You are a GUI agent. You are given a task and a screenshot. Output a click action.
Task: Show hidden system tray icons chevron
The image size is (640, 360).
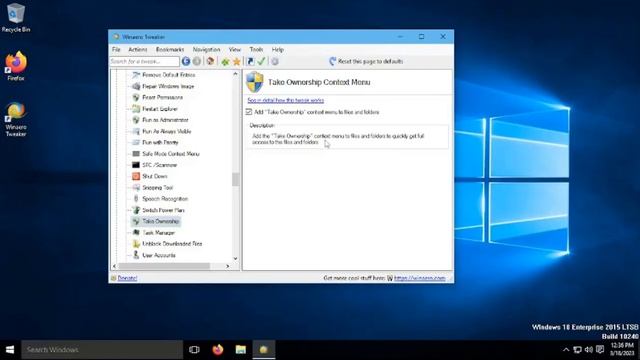[566, 349]
